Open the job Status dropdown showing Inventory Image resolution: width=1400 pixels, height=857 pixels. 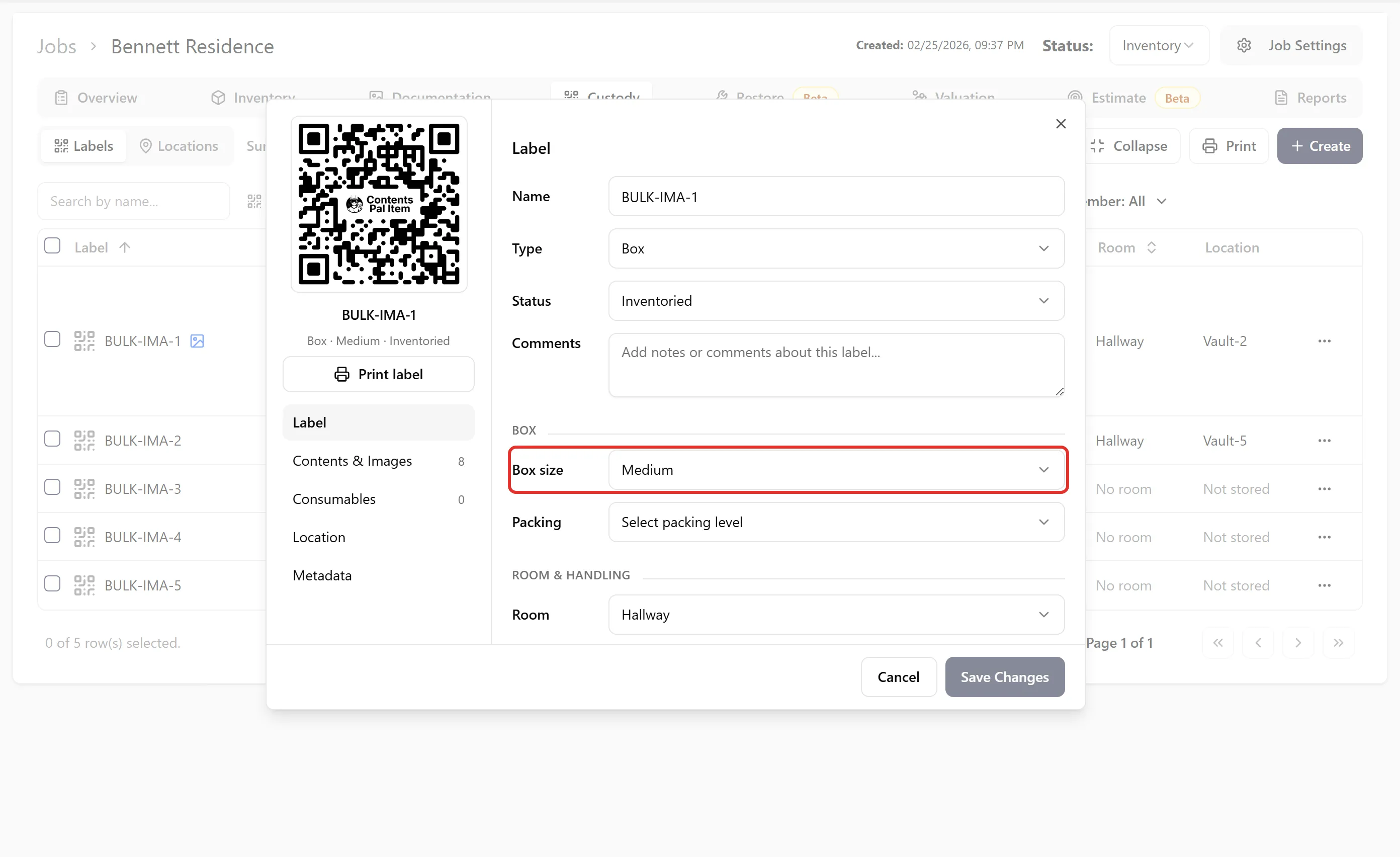point(1159,45)
